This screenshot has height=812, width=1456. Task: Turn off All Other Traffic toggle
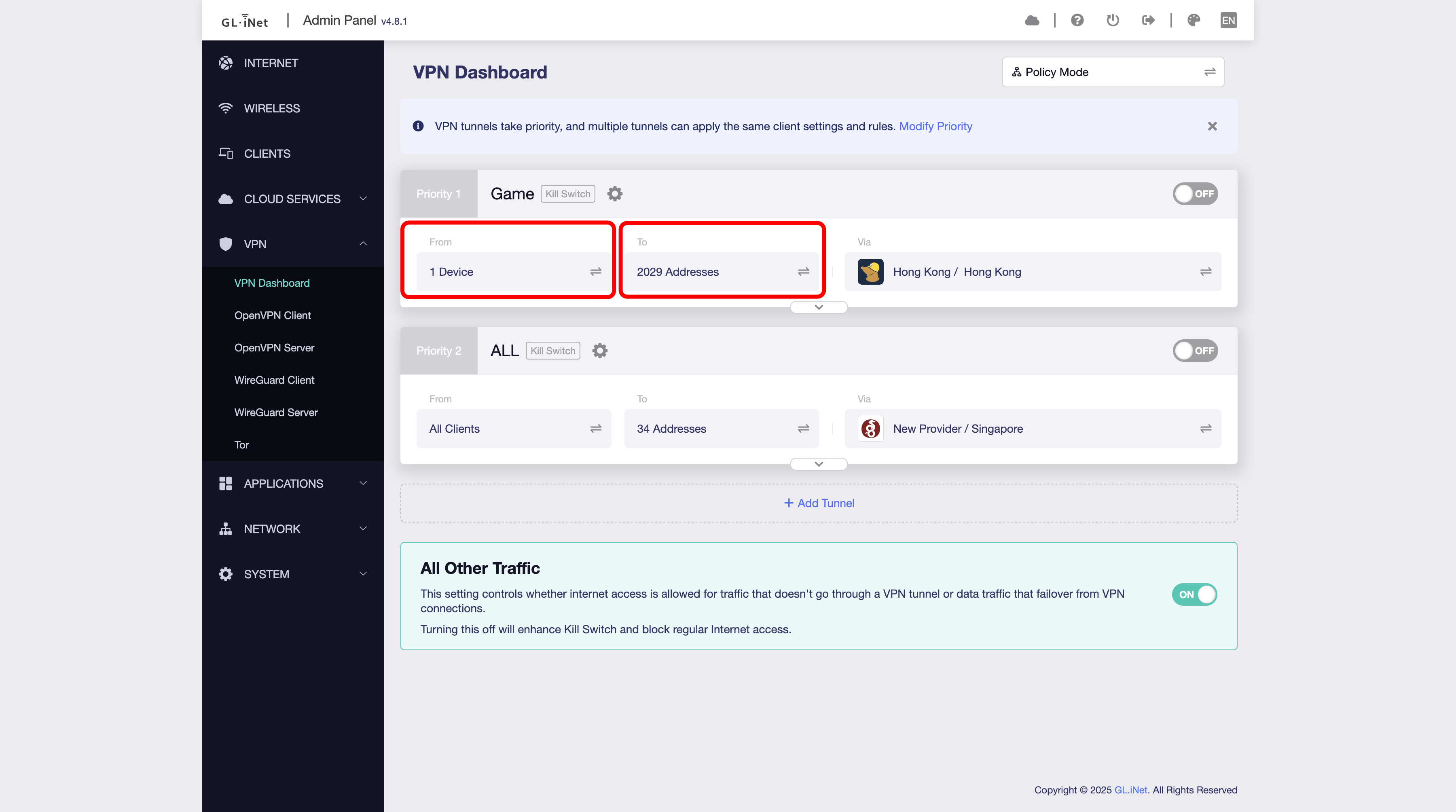pos(1194,594)
